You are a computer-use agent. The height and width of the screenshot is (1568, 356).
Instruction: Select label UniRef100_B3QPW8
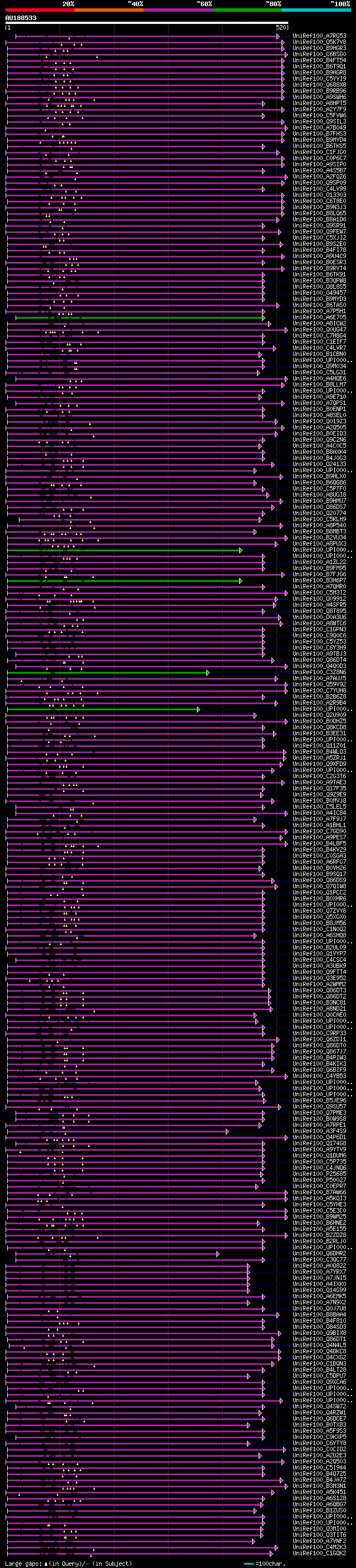click(319, 280)
